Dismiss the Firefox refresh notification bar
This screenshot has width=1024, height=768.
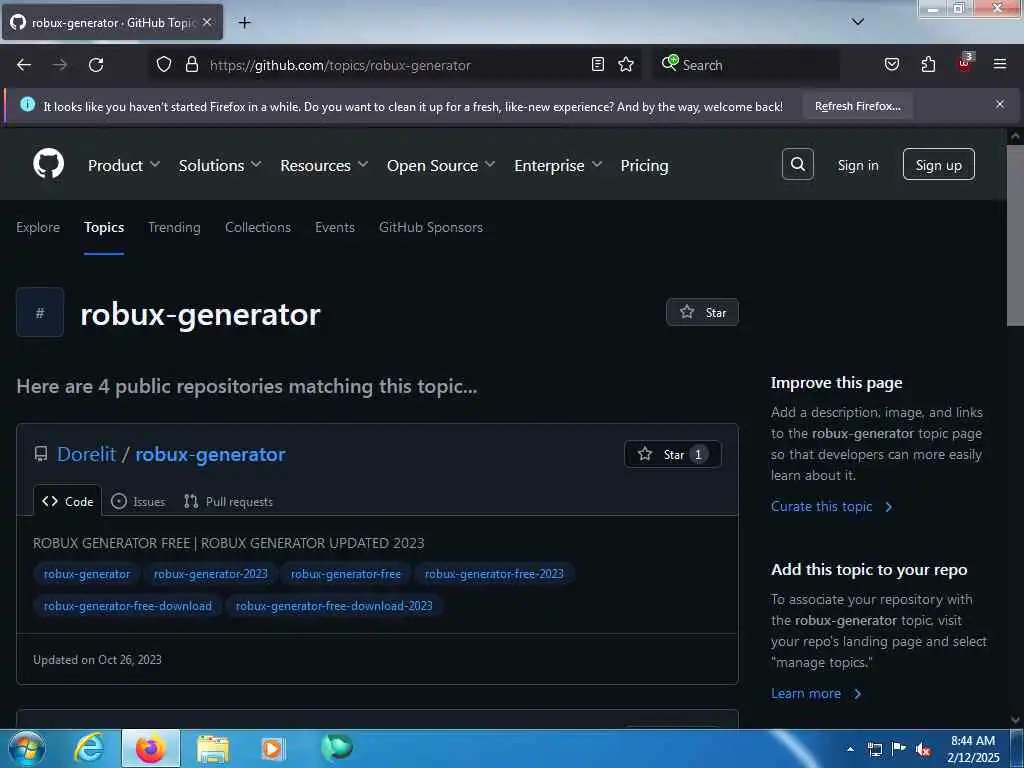pos(1000,104)
